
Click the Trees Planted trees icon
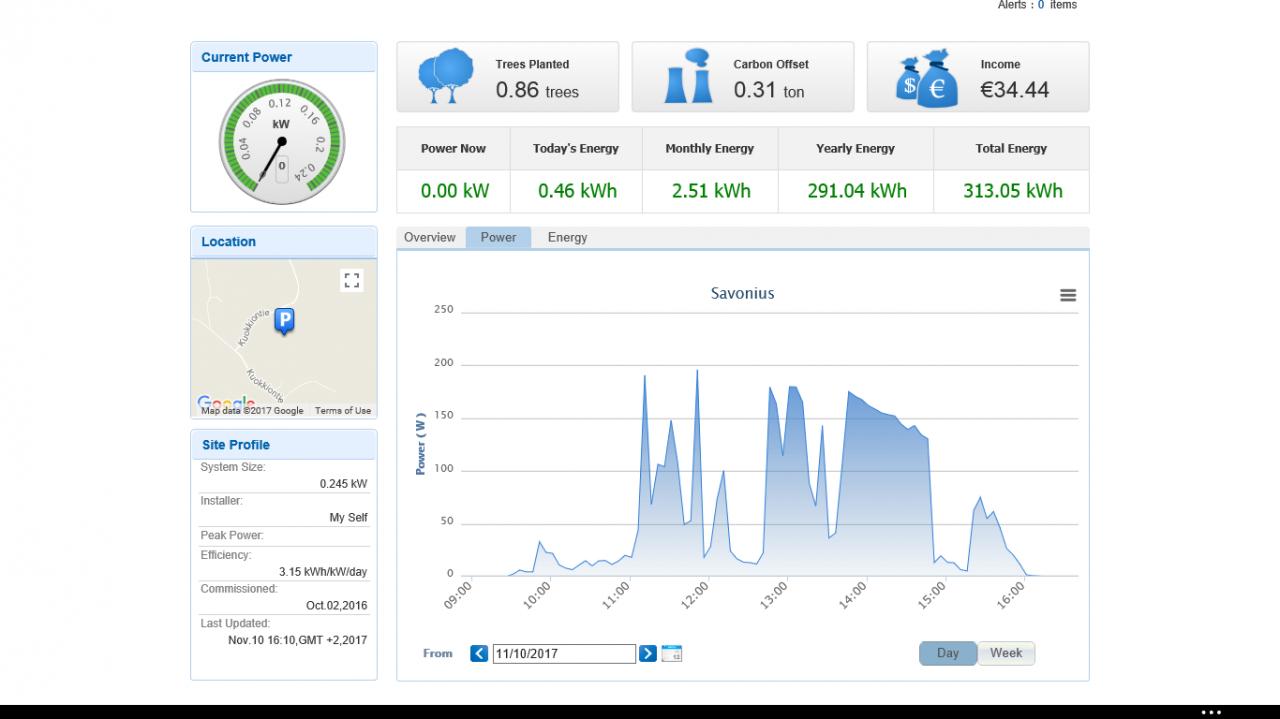tap(446, 77)
